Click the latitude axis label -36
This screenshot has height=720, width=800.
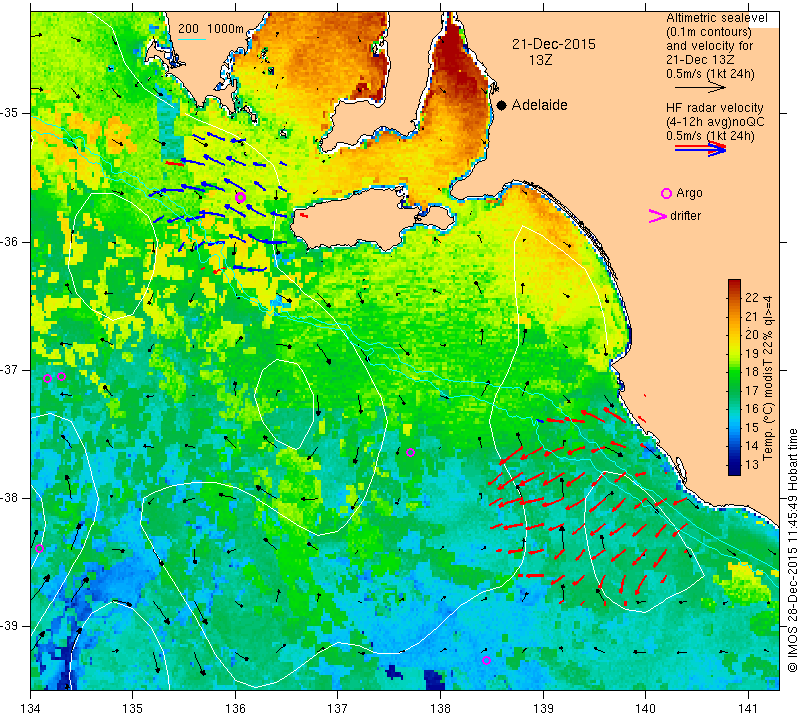point(10,241)
